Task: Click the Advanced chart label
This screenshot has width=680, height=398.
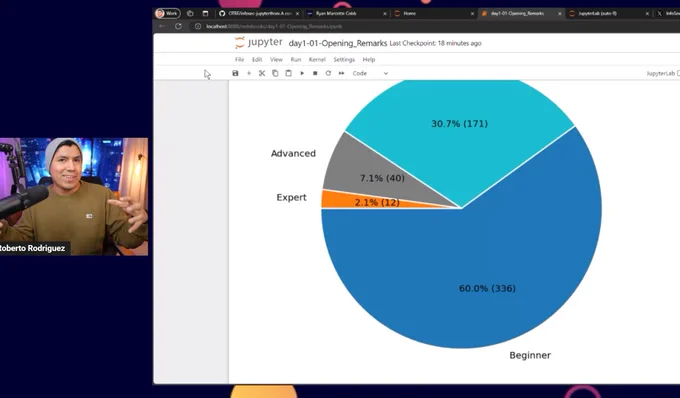Action: [293, 153]
